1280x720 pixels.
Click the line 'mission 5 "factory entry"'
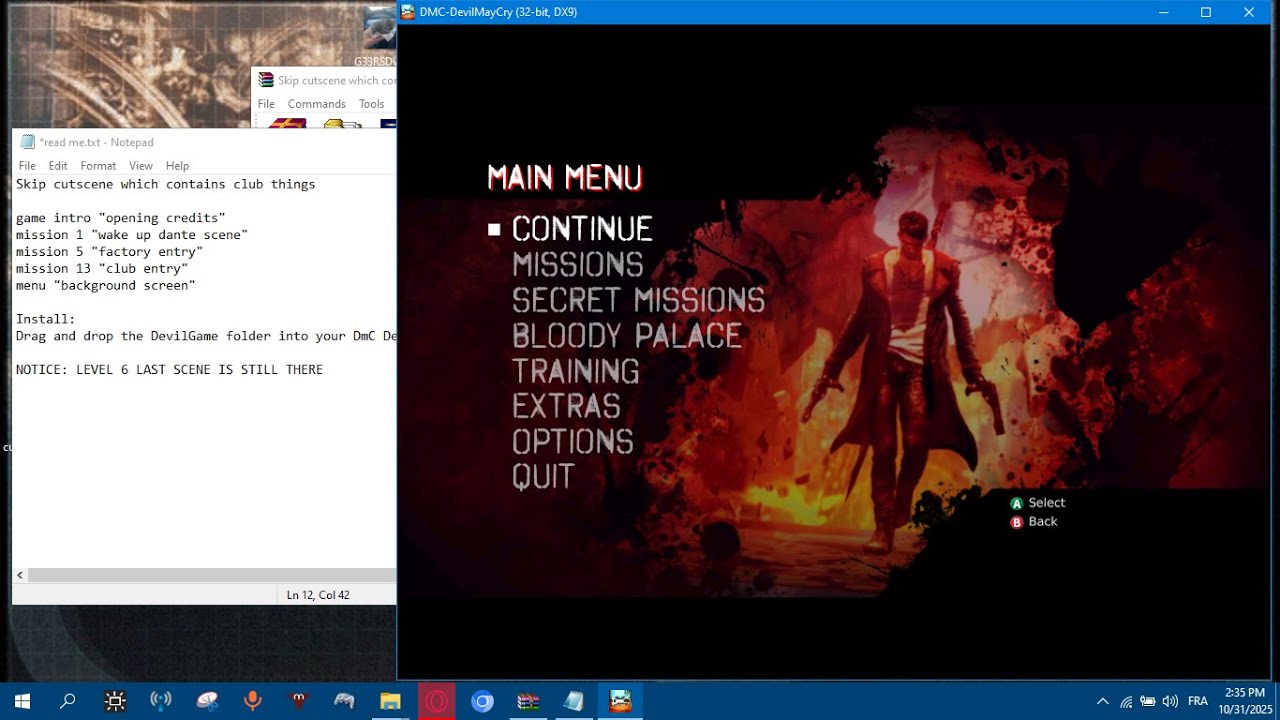click(x=109, y=252)
